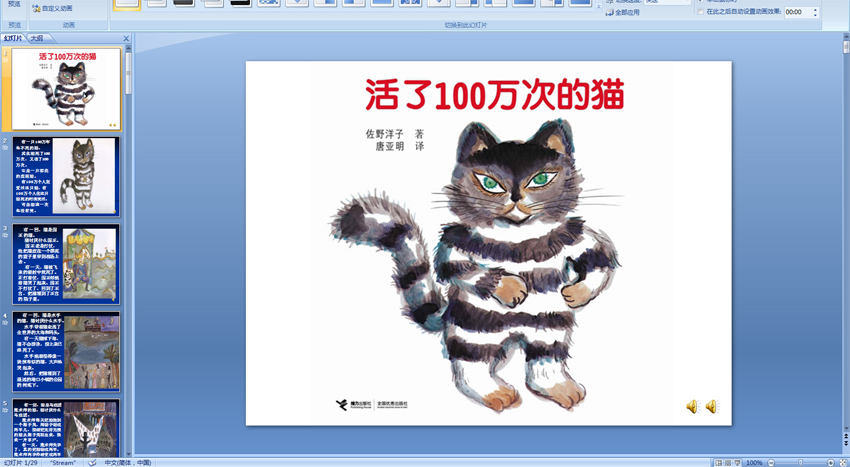Switch to Slide Sorter view icon
The width and height of the screenshot is (850, 467).
pos(728,463)
